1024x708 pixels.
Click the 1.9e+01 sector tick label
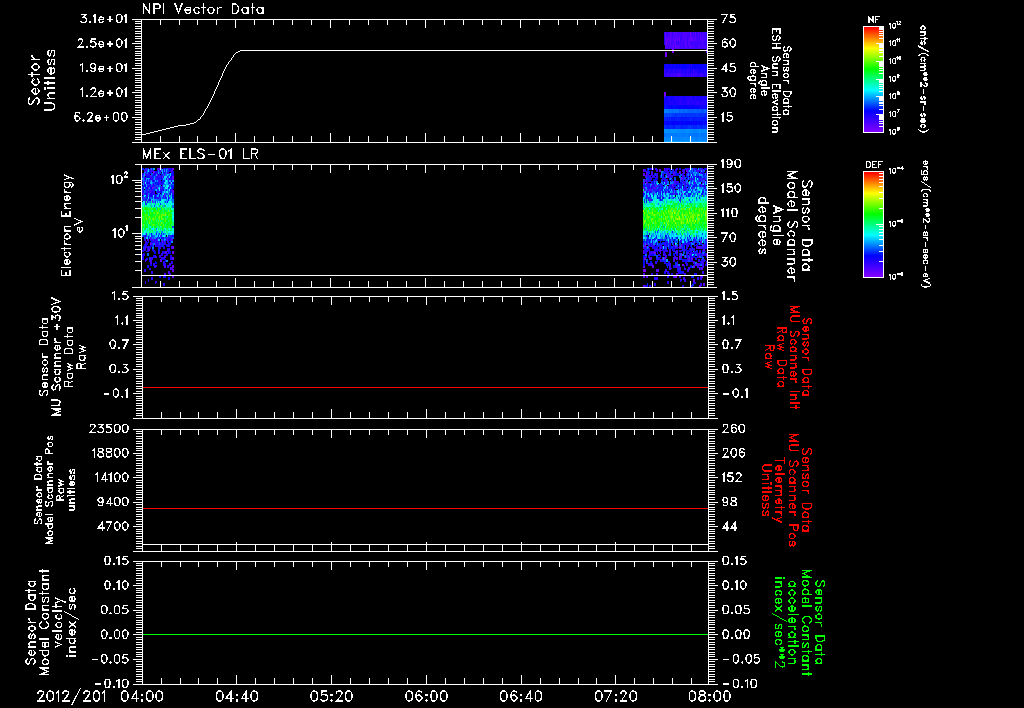coord(104,68)
